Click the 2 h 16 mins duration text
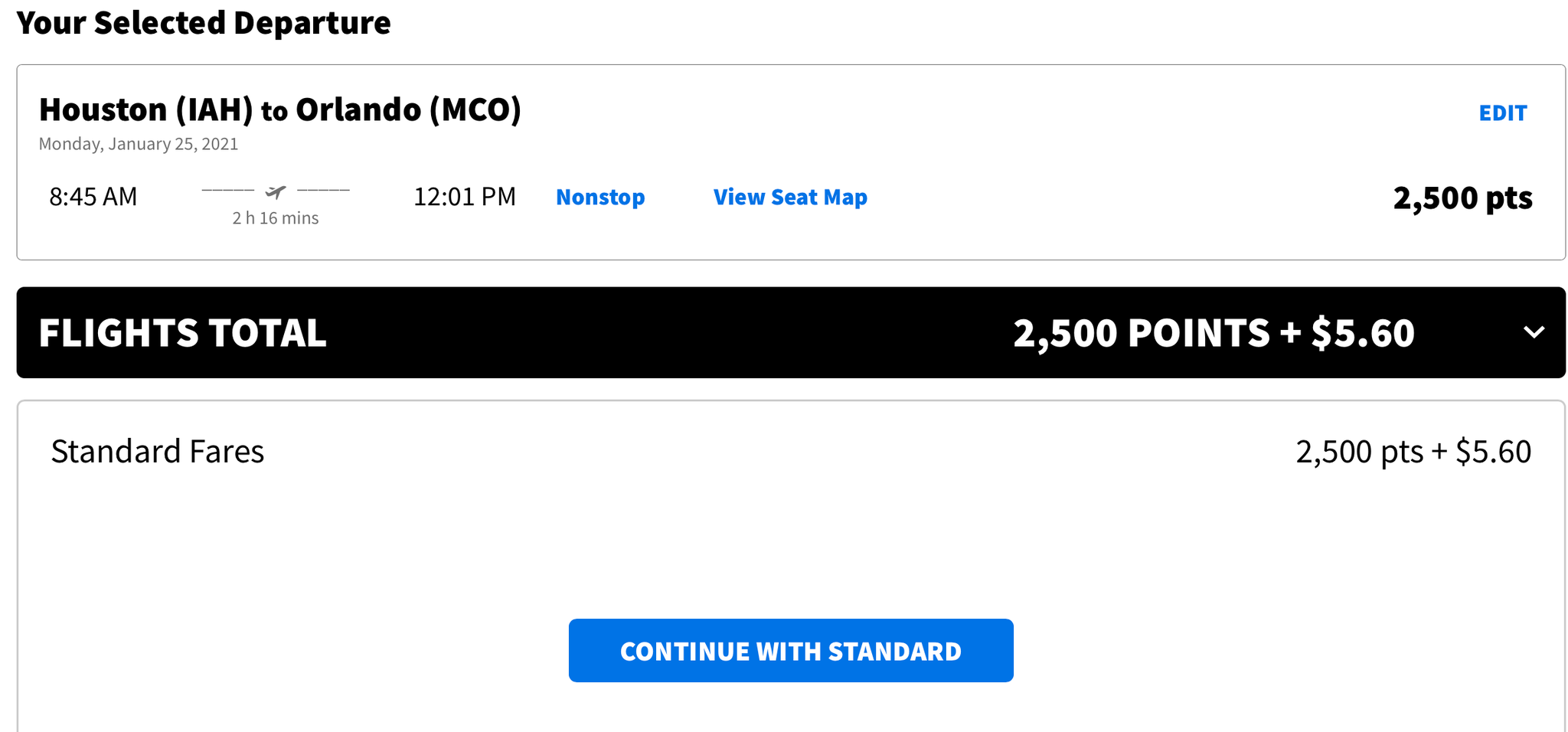This screenshot has width=1568, height=732. pos(275,217)
